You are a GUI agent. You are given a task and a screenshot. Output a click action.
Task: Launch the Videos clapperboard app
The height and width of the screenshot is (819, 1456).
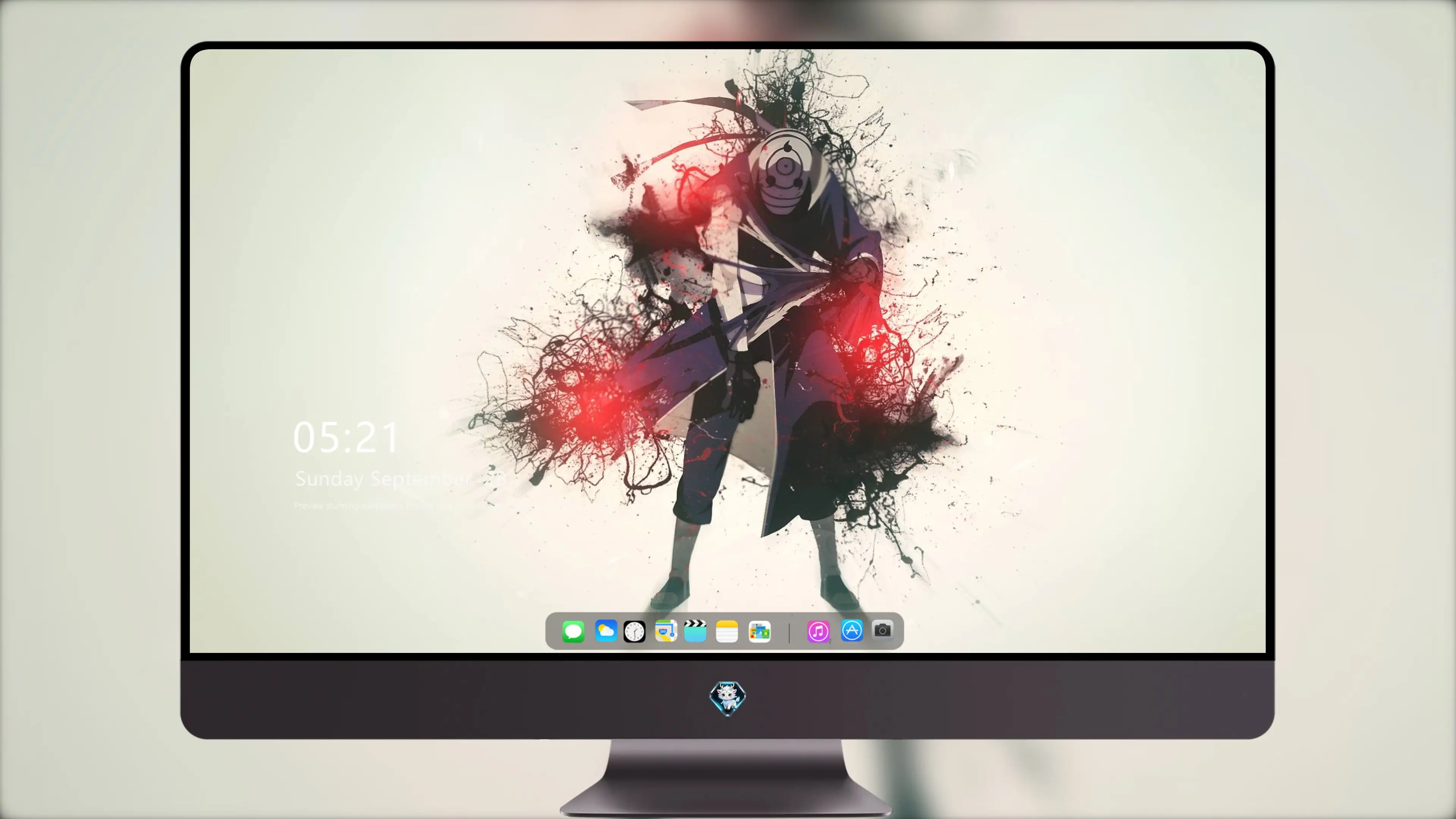coord(695,631)
